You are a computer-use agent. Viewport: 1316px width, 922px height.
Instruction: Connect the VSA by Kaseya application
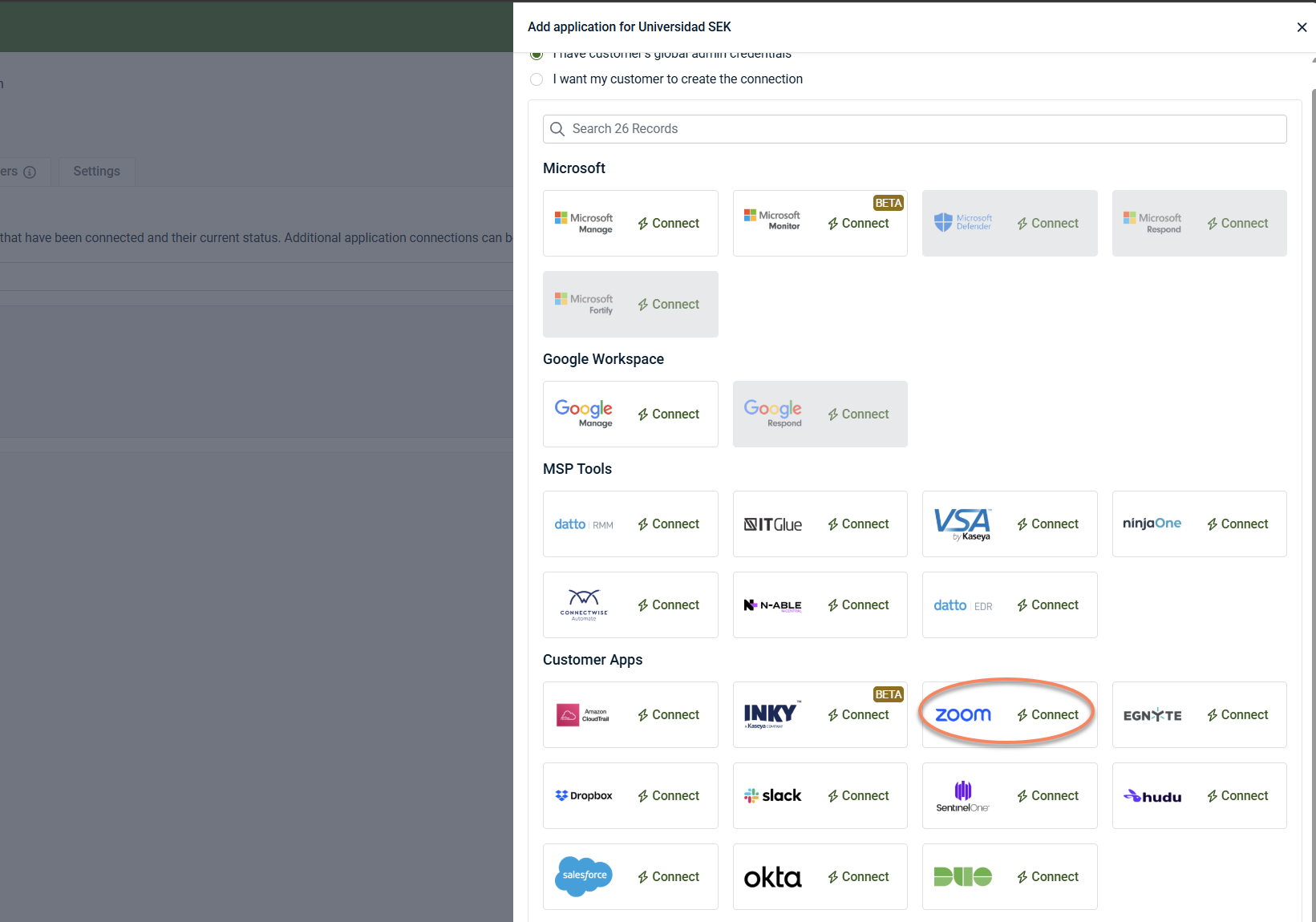coord(1048,524)
